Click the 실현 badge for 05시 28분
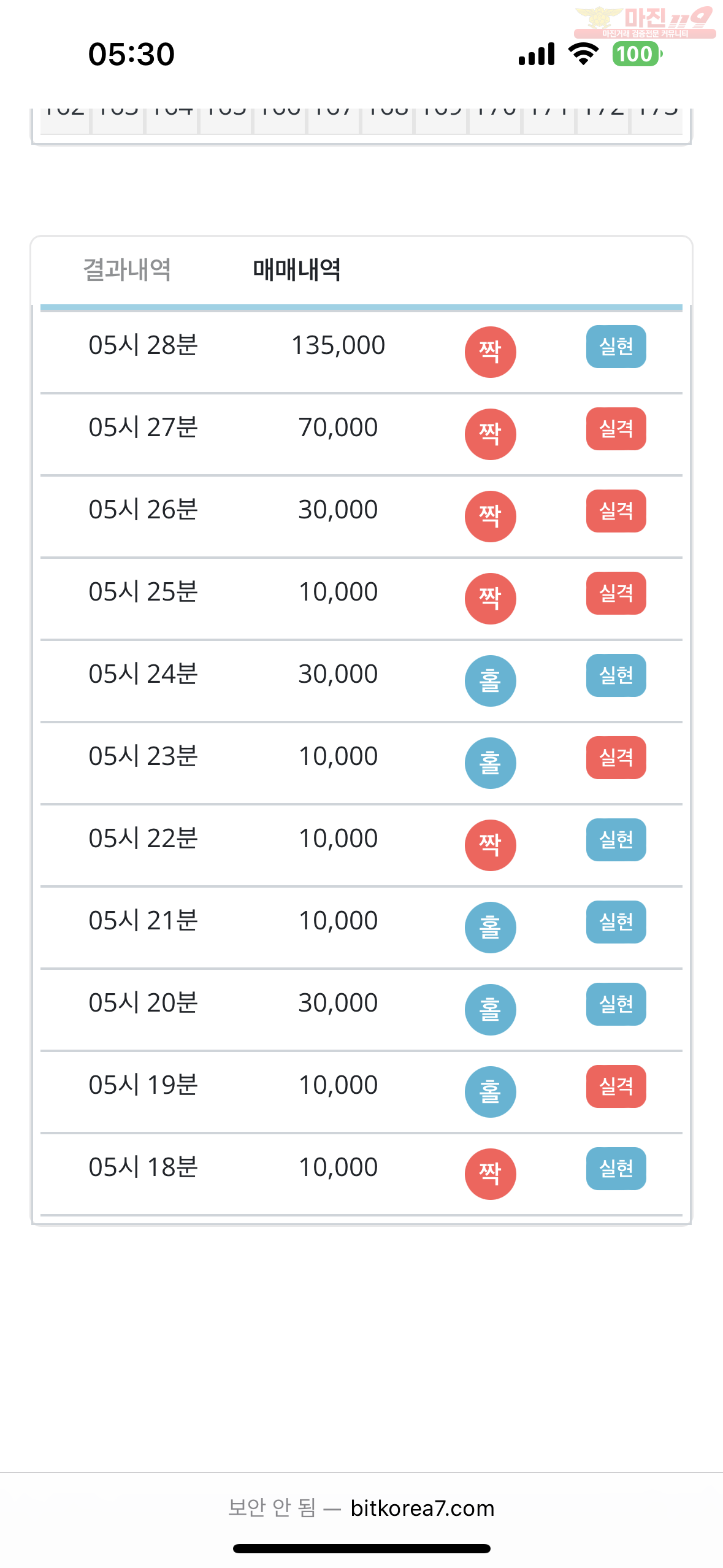The width and height of the screenshot is (723, 1568). point(616,347)
